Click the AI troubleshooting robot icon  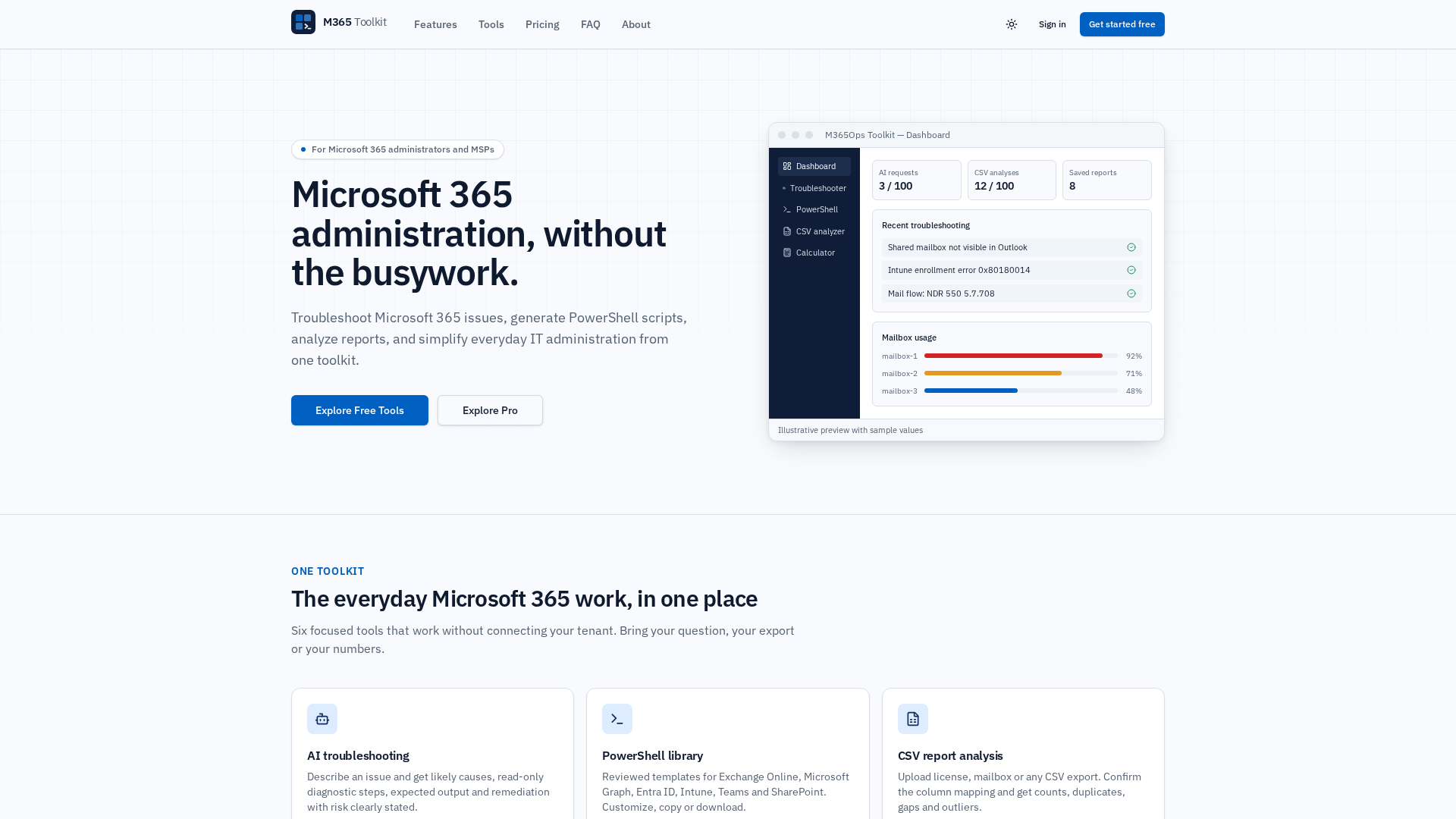[x=322, y=719]
